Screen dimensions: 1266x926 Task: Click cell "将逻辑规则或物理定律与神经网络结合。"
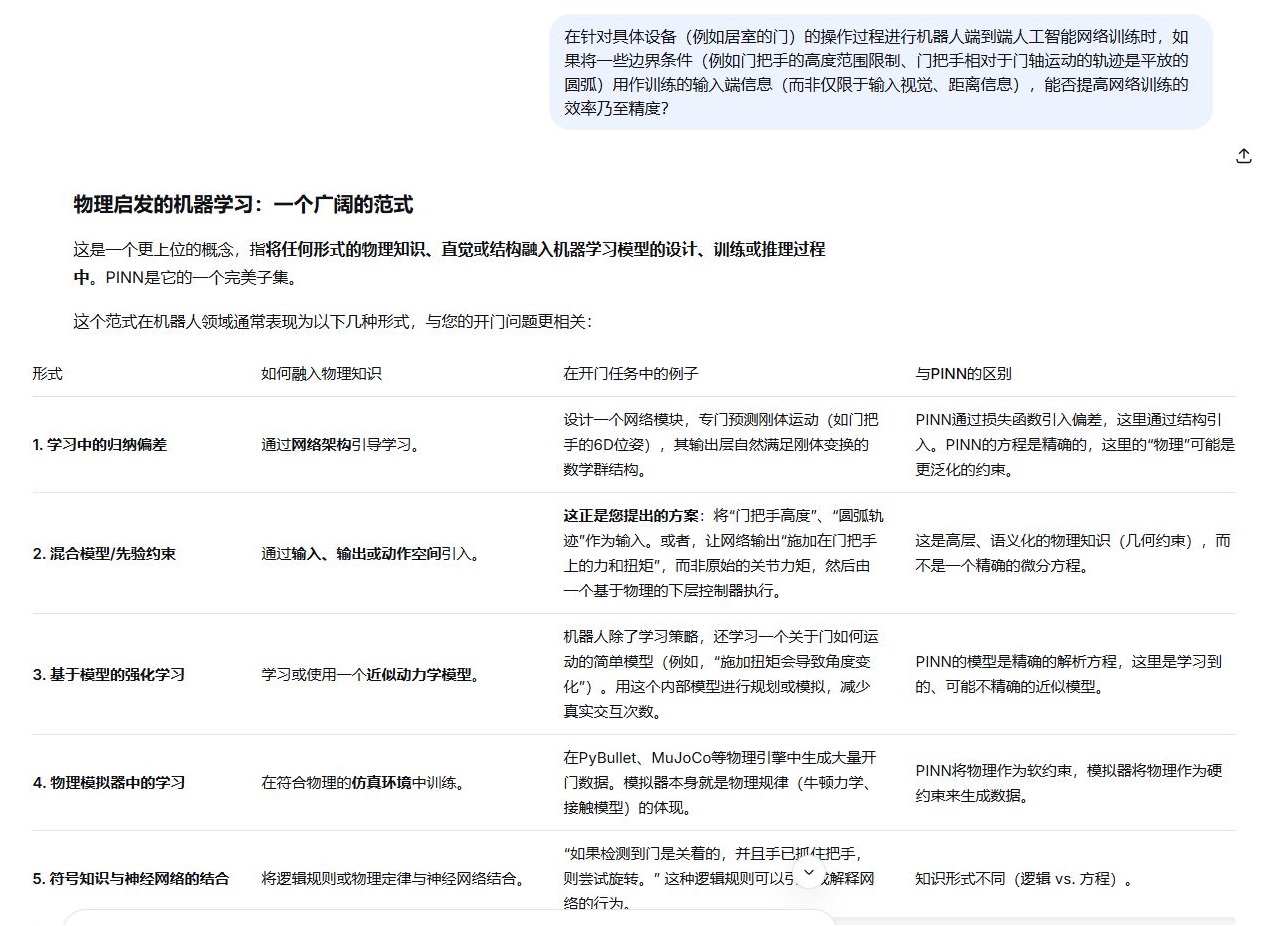click(x=393, y=879)
